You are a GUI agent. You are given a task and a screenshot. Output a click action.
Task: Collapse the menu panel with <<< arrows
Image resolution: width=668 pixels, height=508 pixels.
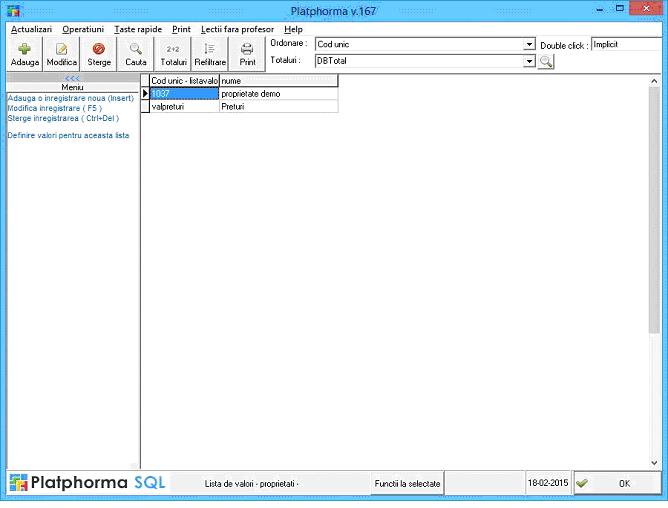[x=72, y=78]
